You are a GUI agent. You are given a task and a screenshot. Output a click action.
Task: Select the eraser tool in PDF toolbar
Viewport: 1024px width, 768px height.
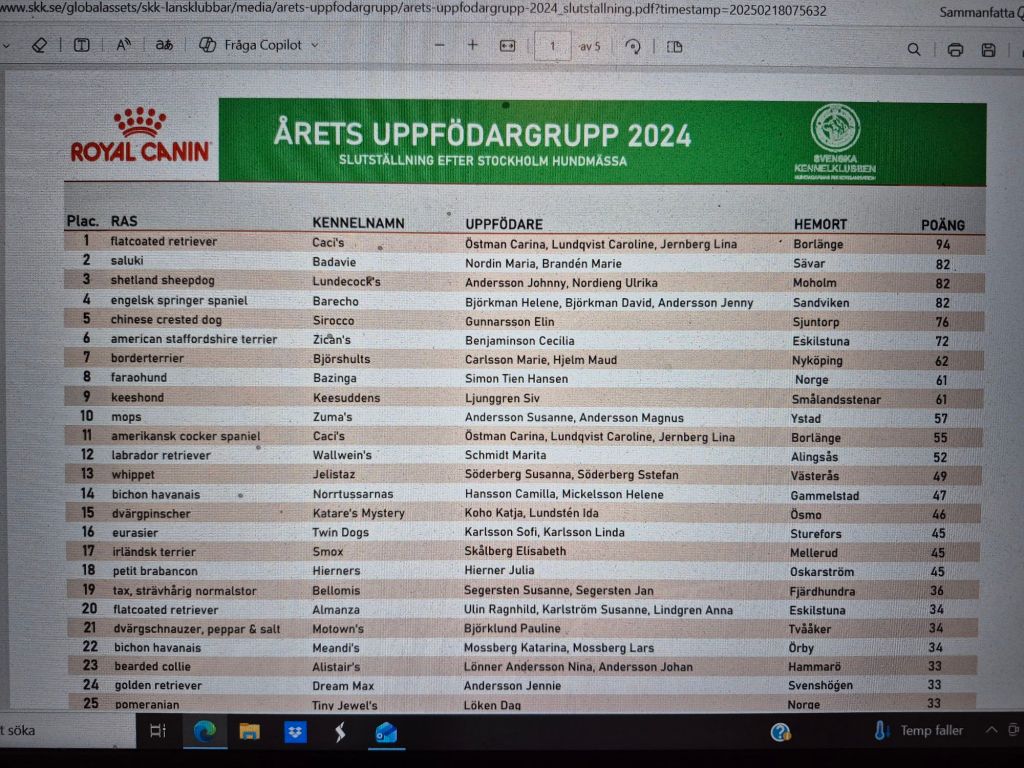pyautogui.click(x=40, y=46)
